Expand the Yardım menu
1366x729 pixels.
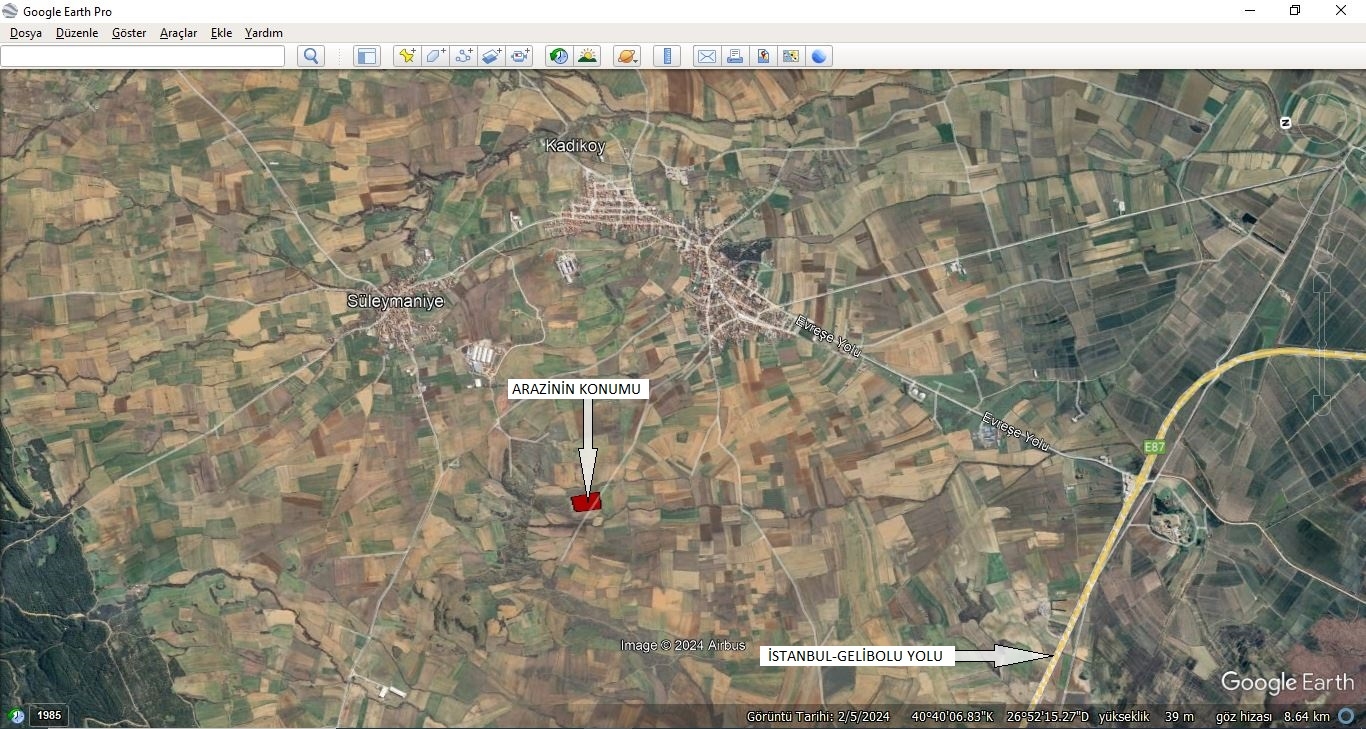[x=264, y=33]
